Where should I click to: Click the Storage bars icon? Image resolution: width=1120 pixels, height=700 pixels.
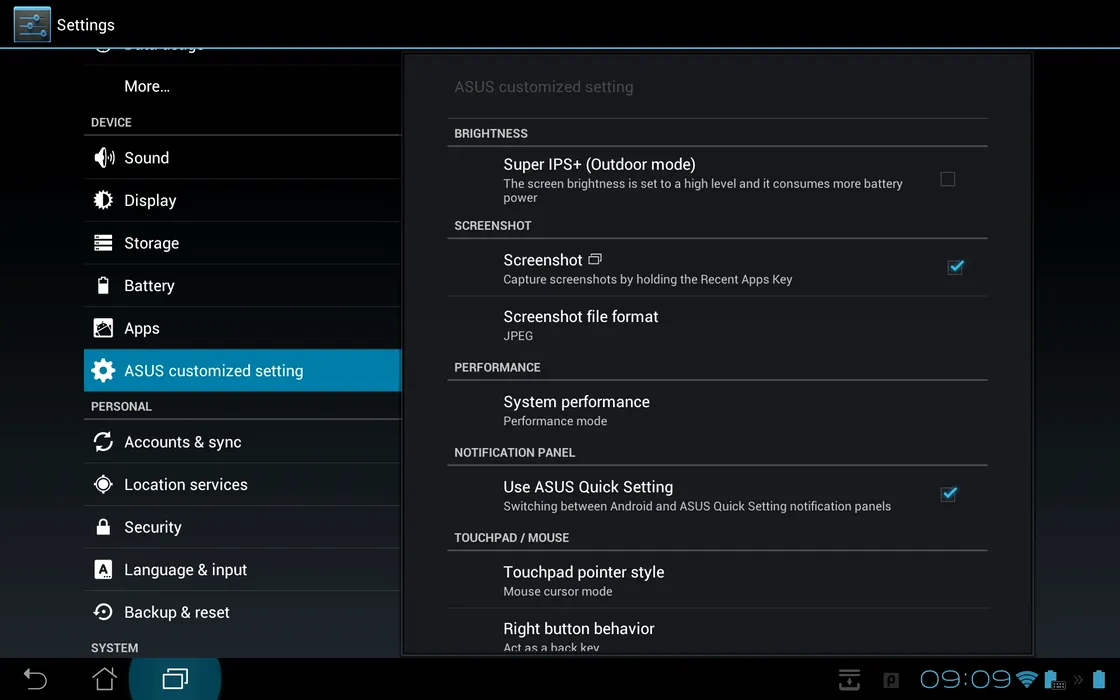click(x=103, y=243)
